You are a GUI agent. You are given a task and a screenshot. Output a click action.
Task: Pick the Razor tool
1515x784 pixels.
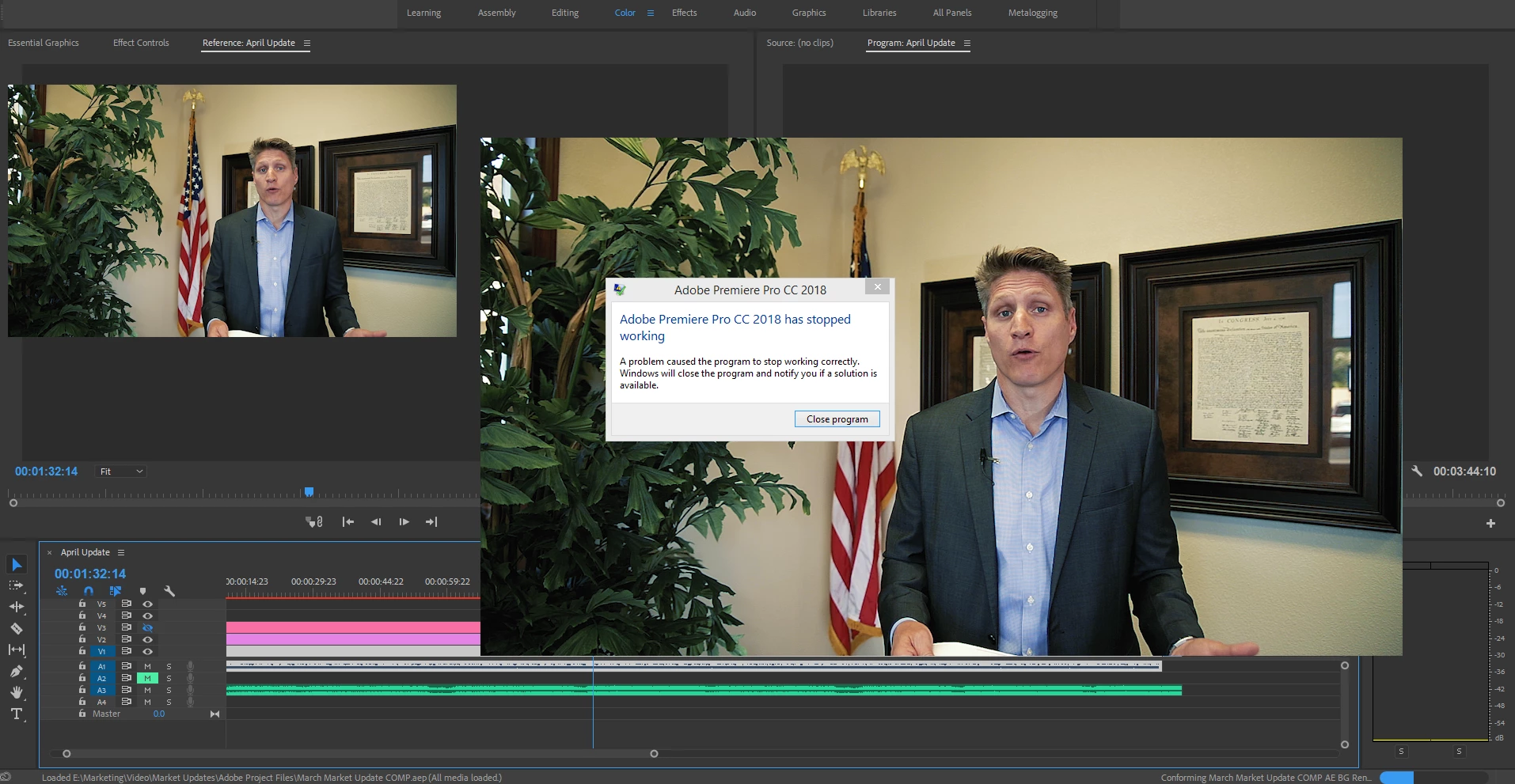(17, 628)
